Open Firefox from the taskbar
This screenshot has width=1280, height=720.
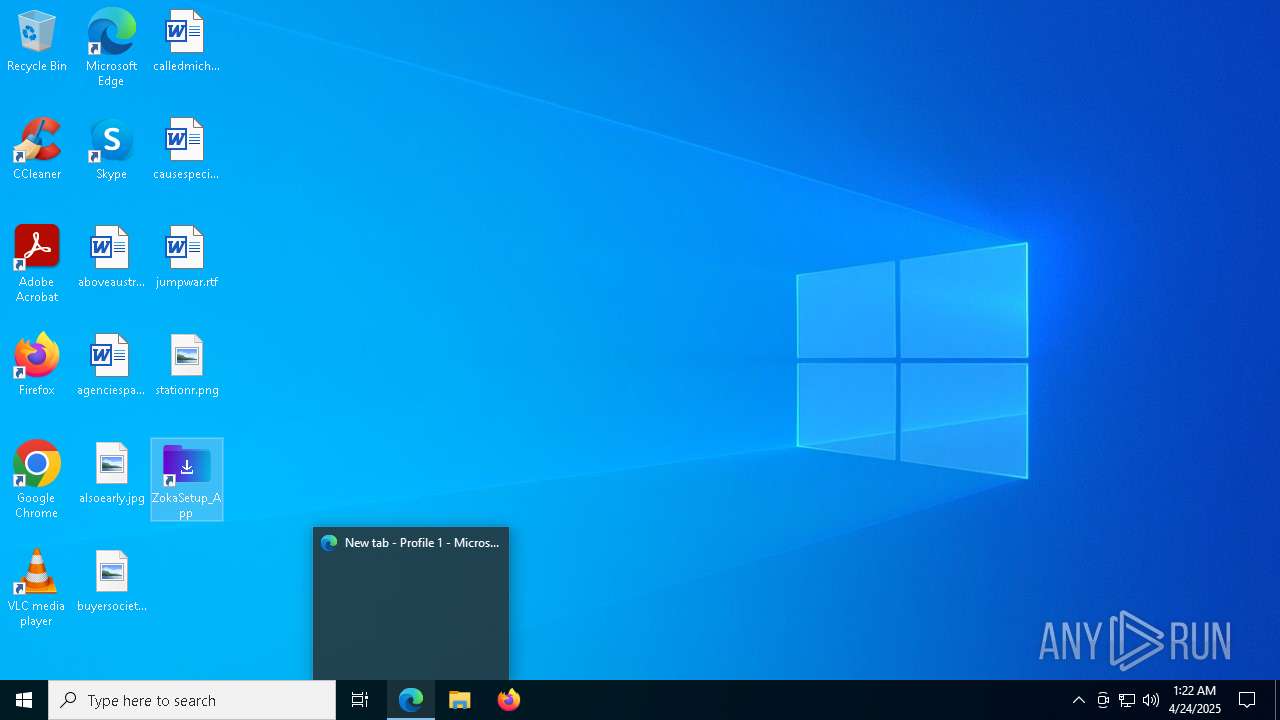coord(509,700)
